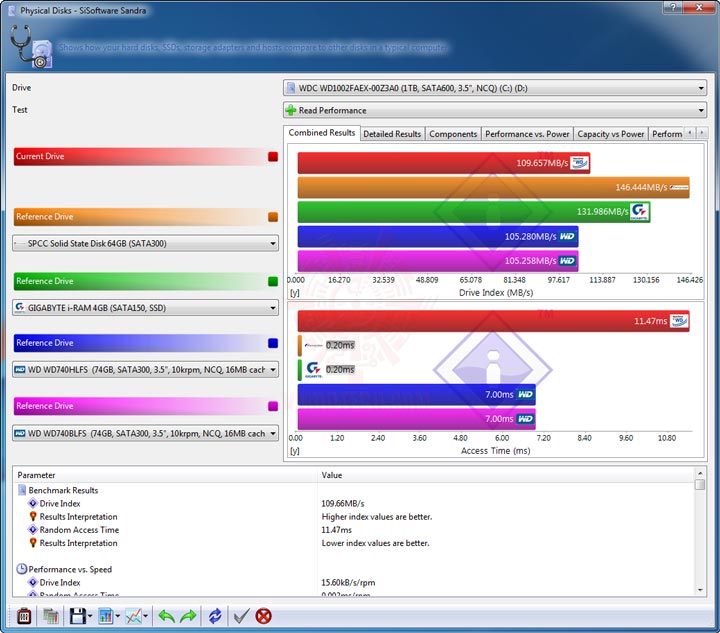Toggle the green Reference Drive square
Image resolution: width=720 pixels, height=633 pixels.
pos(273,281)
